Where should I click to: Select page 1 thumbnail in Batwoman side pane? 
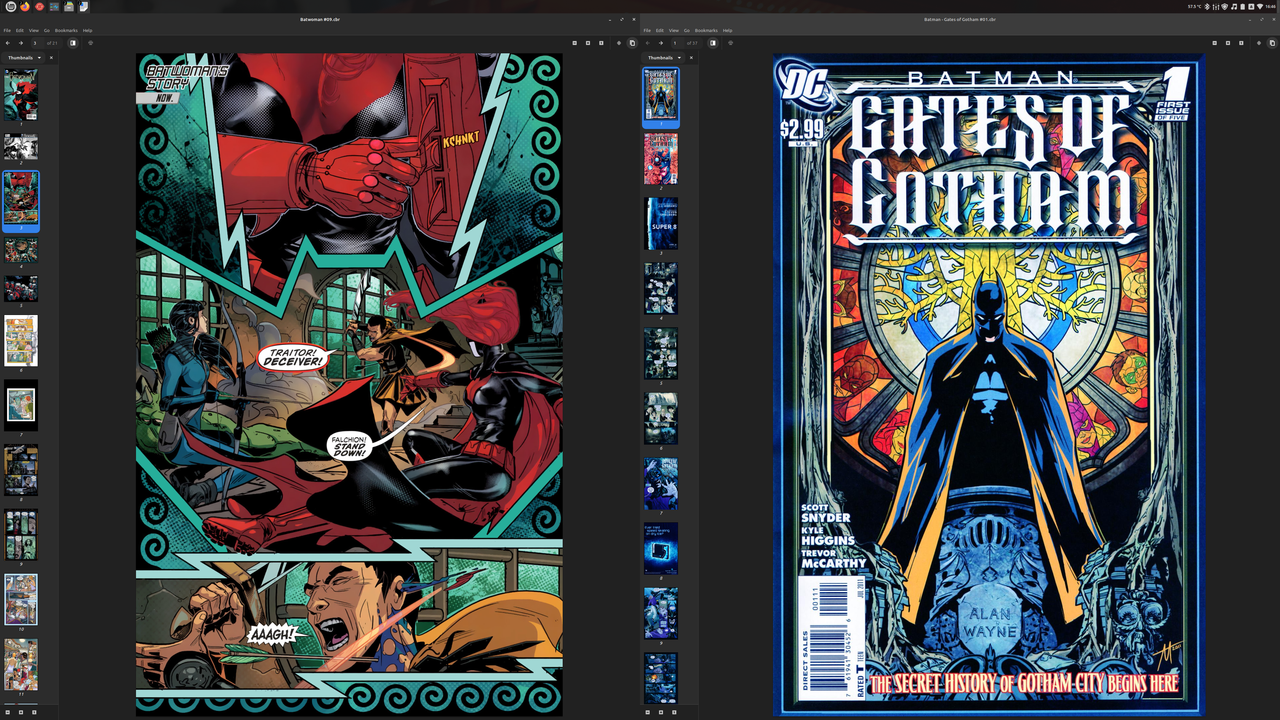21,95
